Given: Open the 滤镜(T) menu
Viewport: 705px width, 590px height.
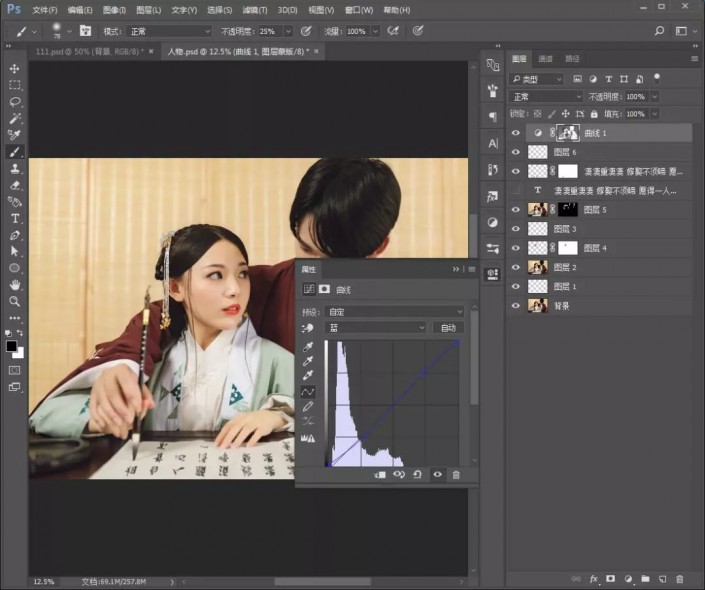Looking at the screenshot, I should pos(254,9).
